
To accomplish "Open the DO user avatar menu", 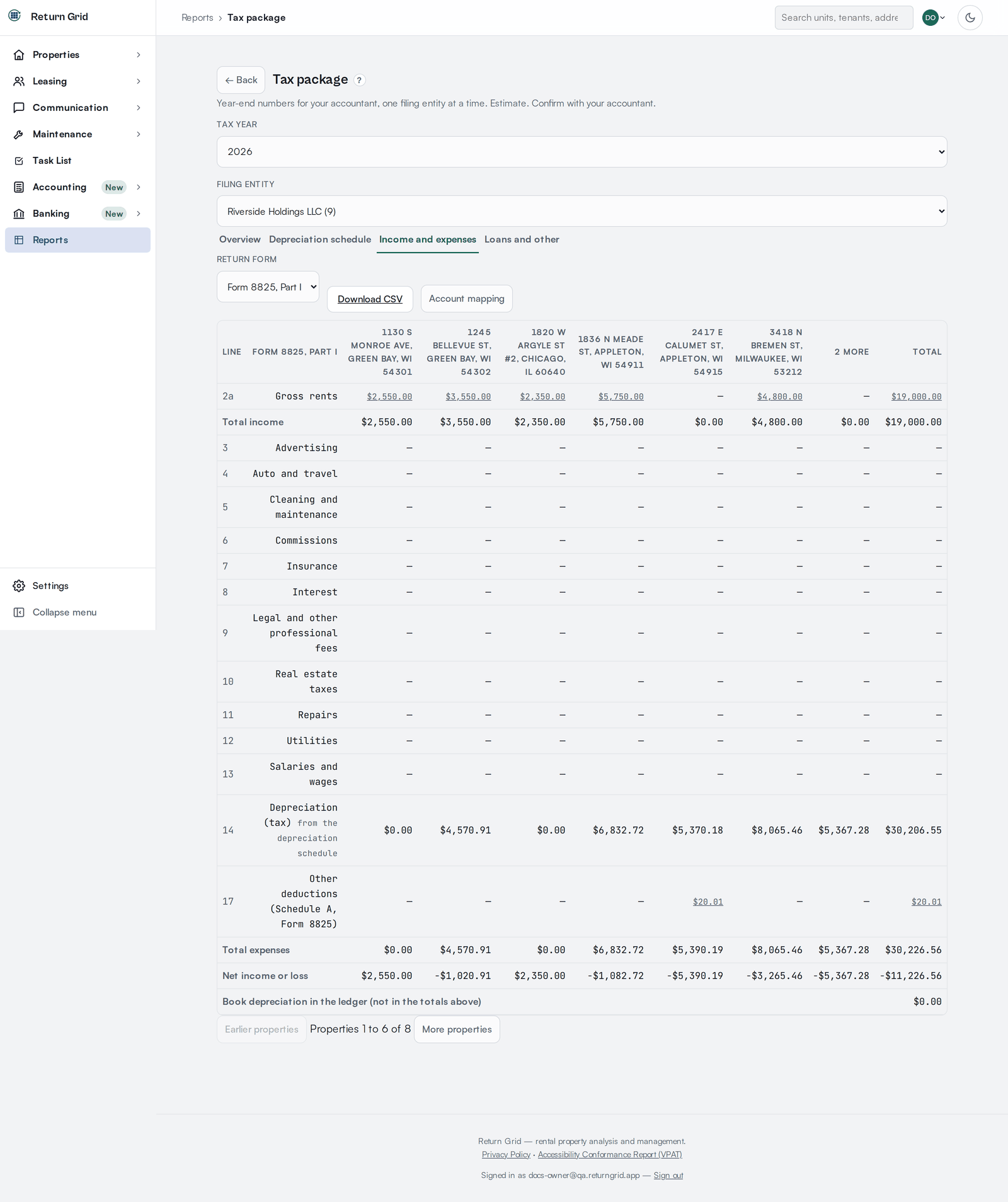I will [934, 18].
